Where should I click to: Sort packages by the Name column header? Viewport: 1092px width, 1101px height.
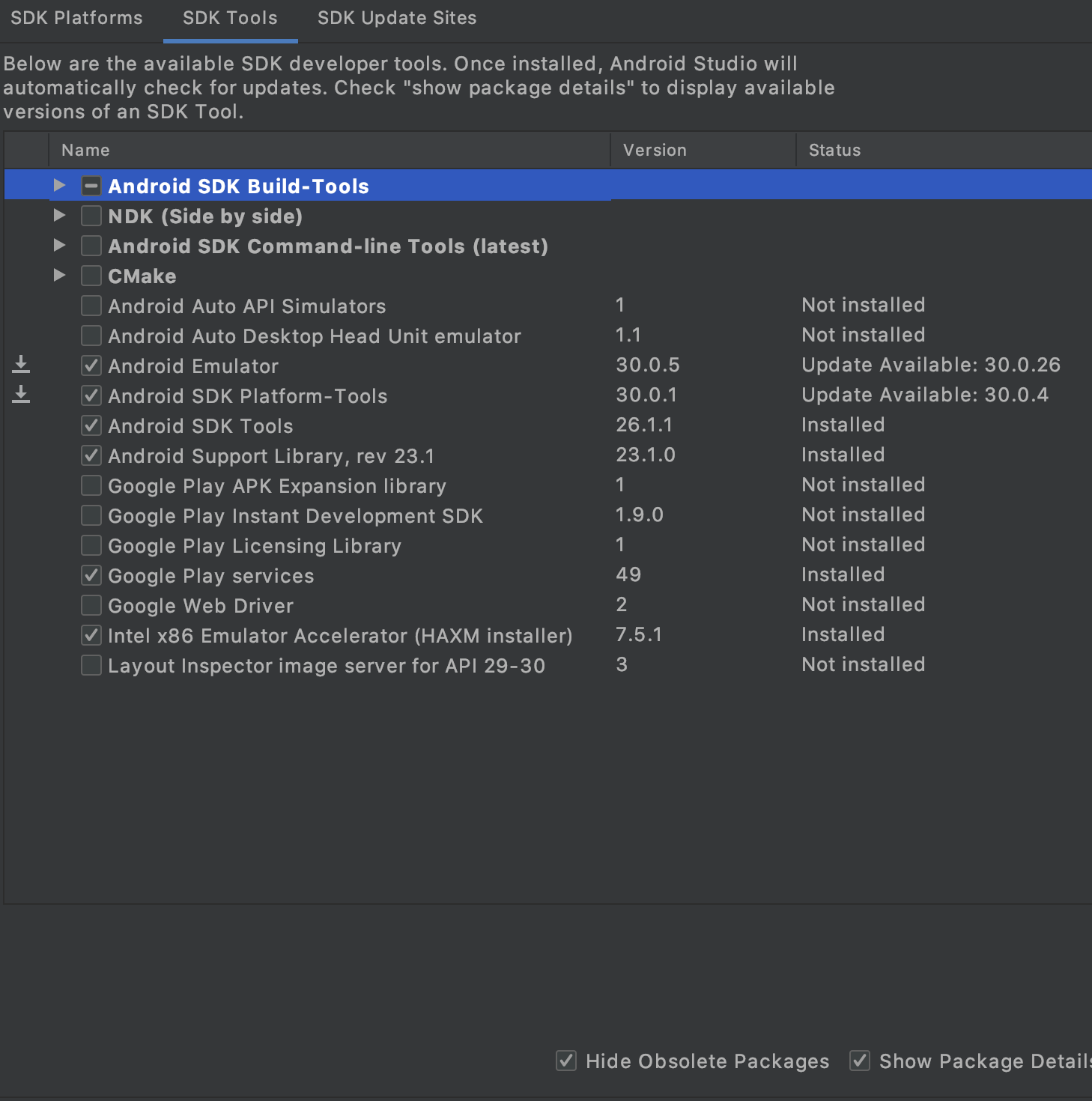(x=85, y=151)
